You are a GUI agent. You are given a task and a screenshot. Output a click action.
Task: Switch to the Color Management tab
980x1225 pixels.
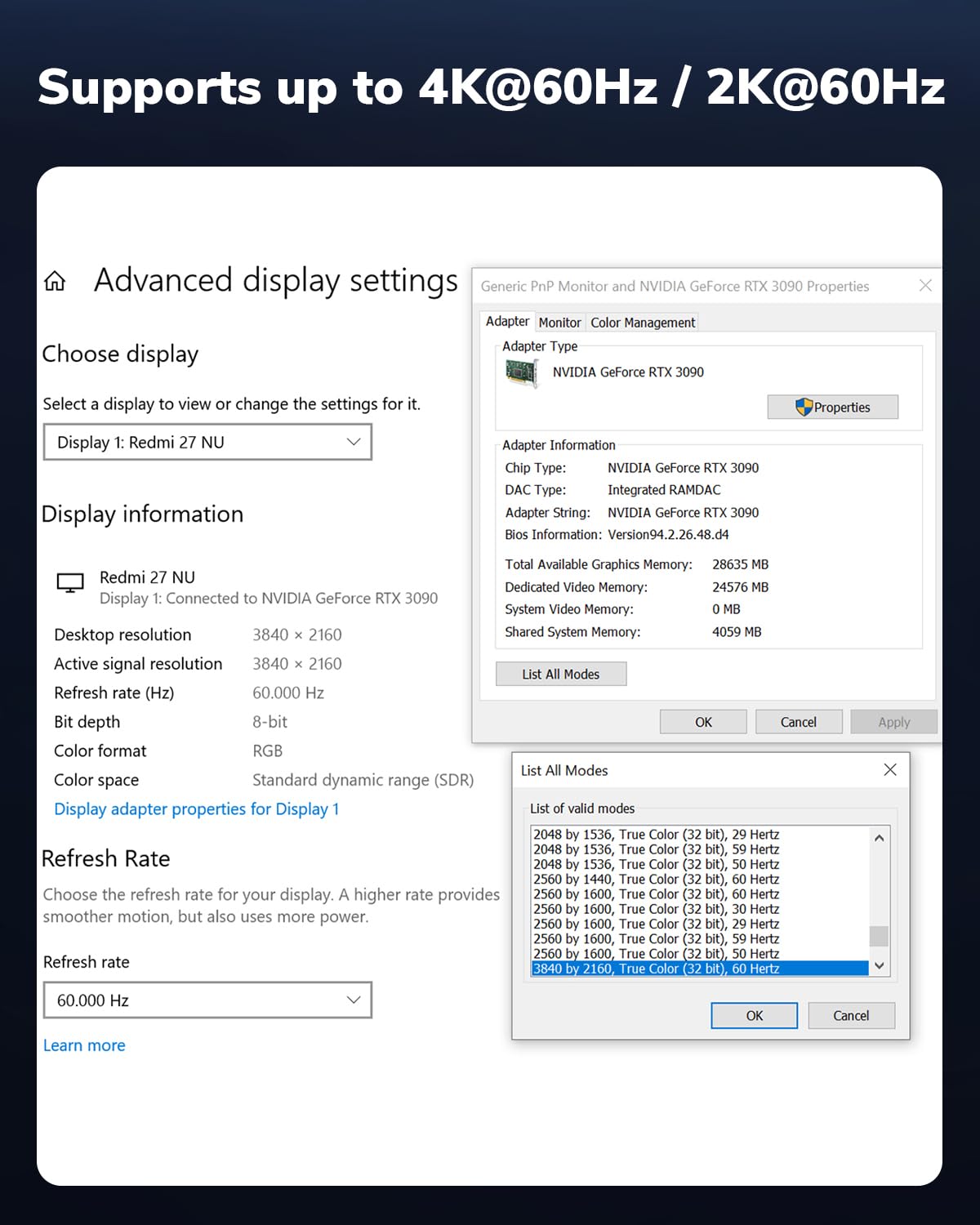(643, 323)
